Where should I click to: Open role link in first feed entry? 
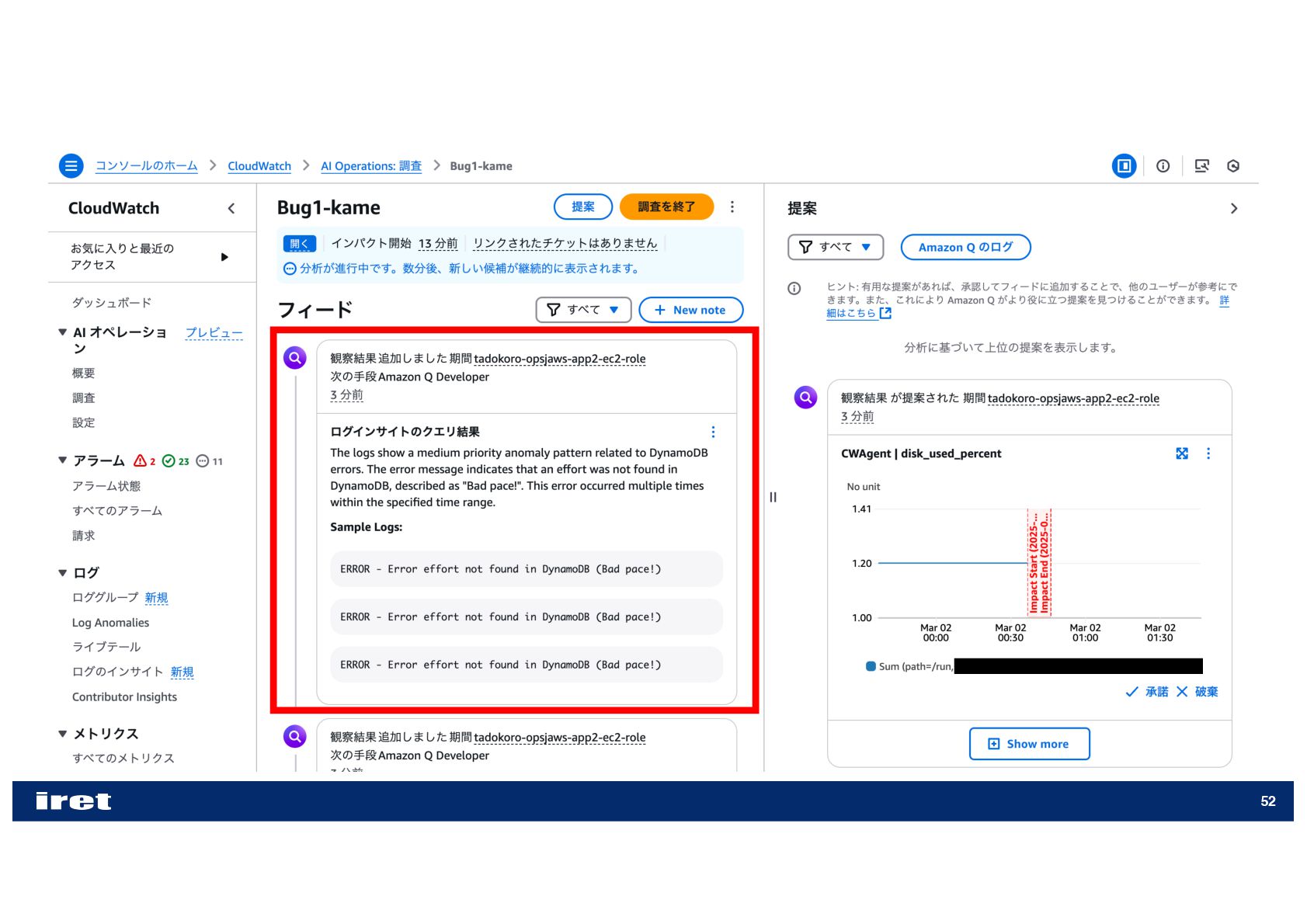click(x=559, y=359)
